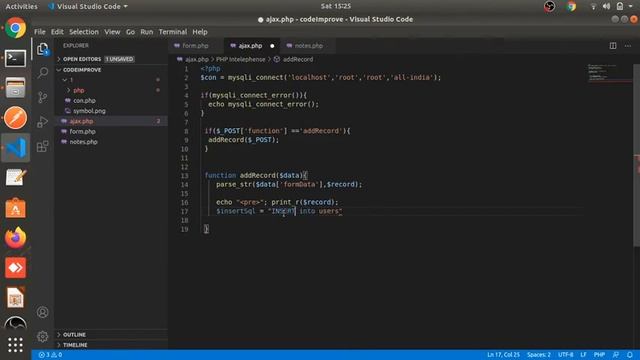Open the Search view in activity bar
This screenshot has width=640, height=360.
point(42,73)
